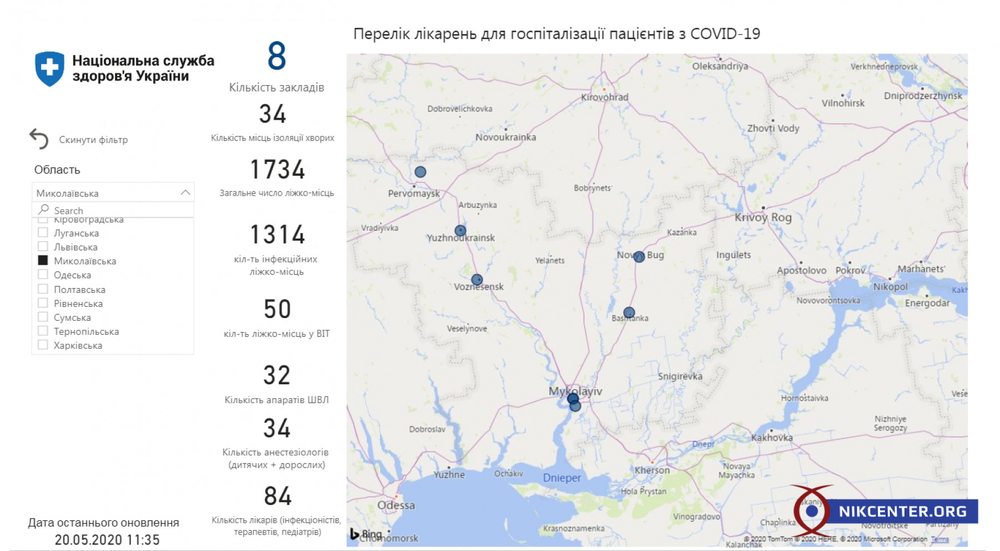Click the magnifier icon in the search box
Viewport: 1000px width, 551px height.
point(43,210)
